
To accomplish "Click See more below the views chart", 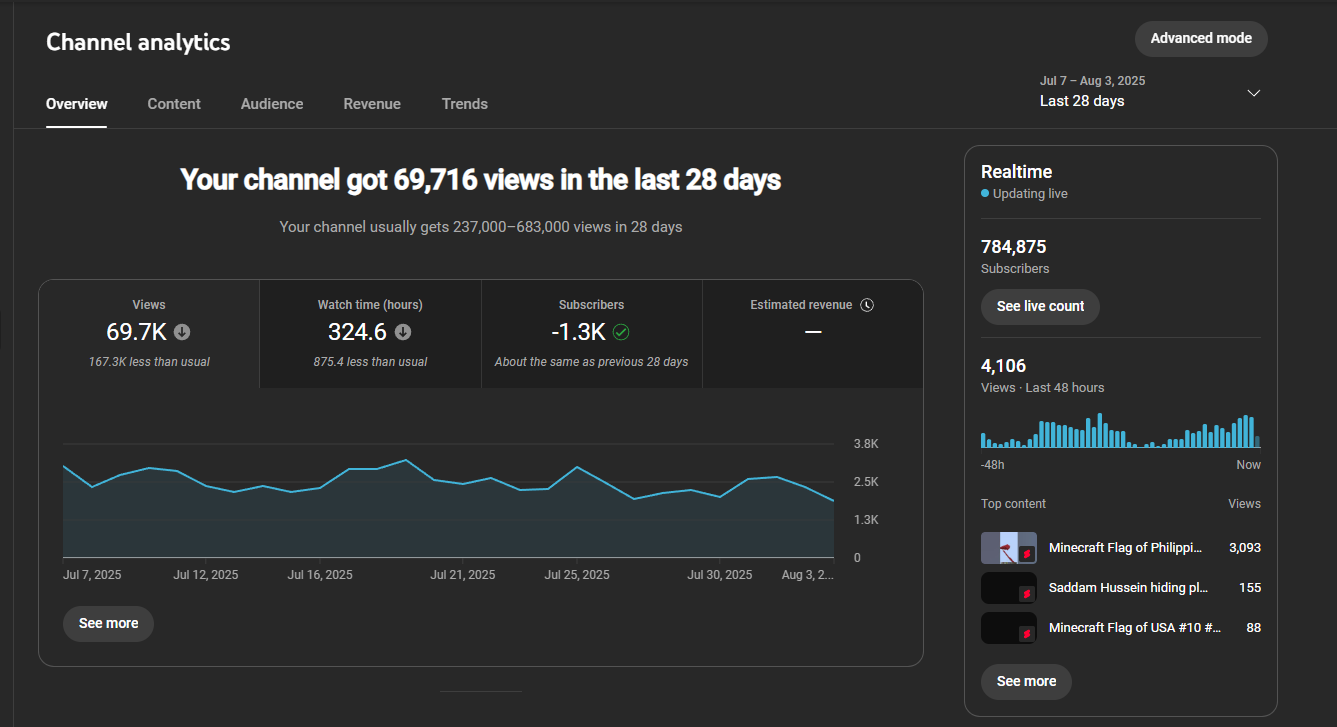I will (x=108, y=623).
